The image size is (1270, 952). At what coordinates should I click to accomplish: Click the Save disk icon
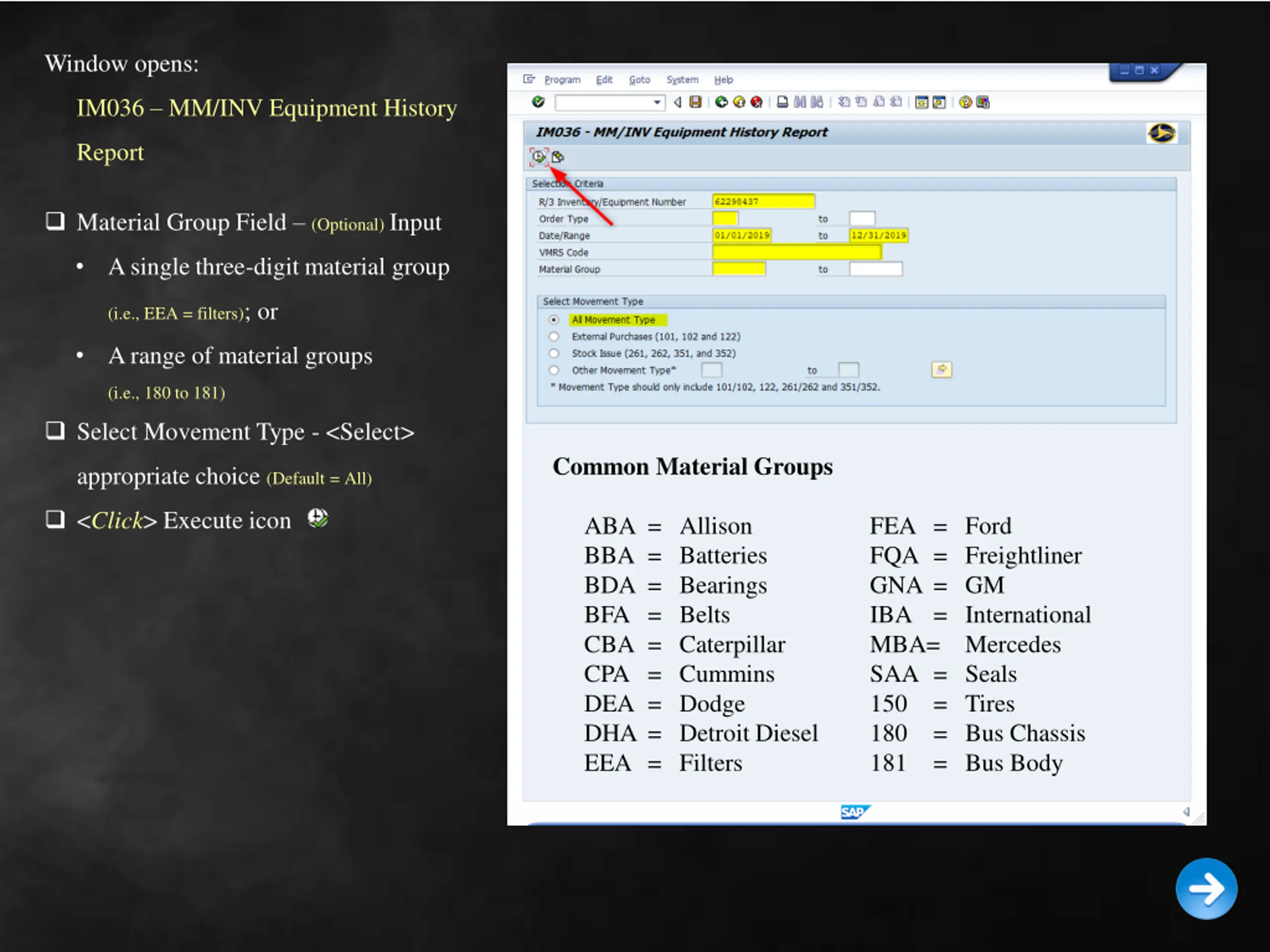click(696, 102)
